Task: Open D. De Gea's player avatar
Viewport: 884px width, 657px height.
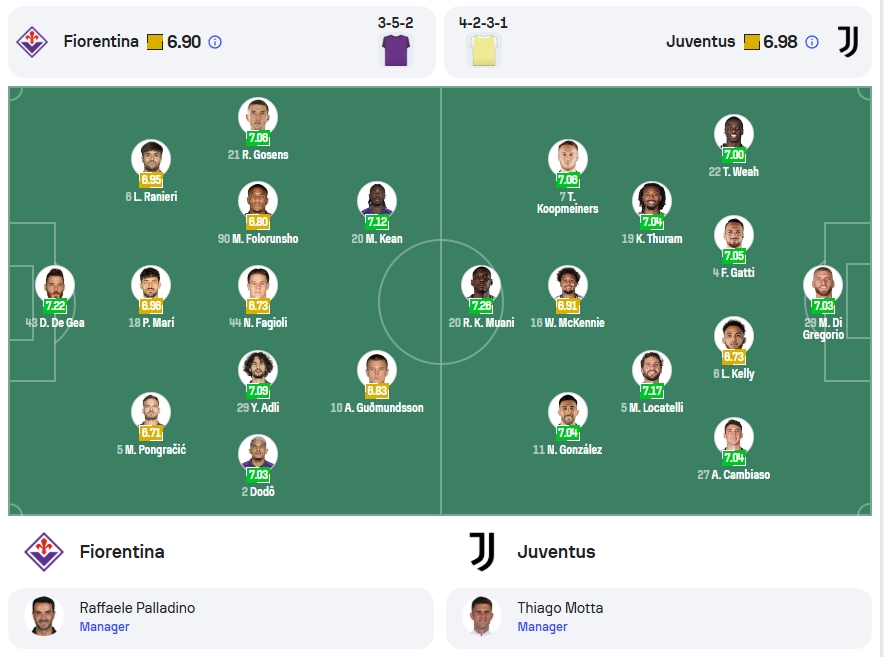Action: [x=55, y=285]
